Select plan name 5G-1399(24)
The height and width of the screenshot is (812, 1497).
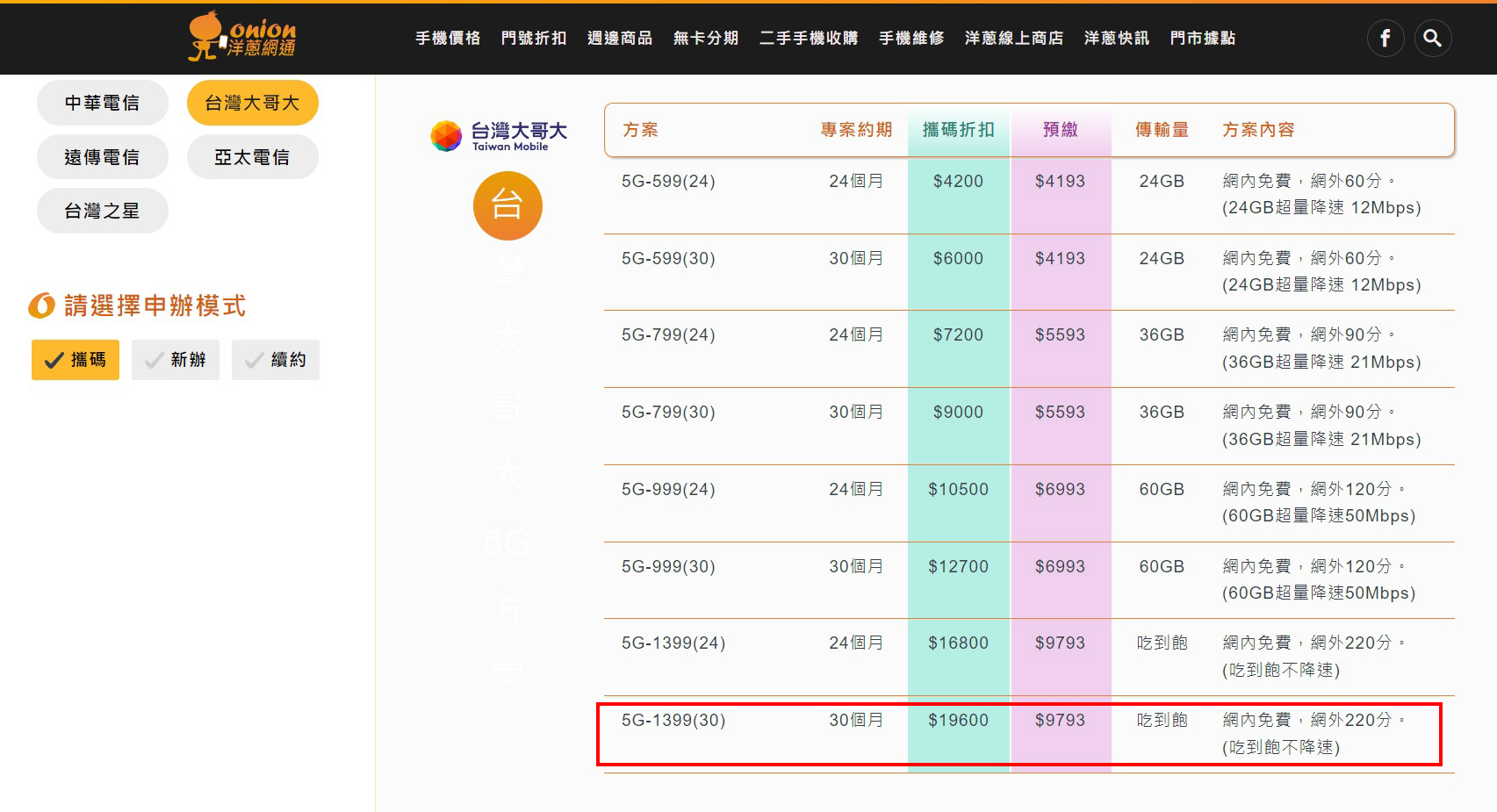tap(673, 643)
